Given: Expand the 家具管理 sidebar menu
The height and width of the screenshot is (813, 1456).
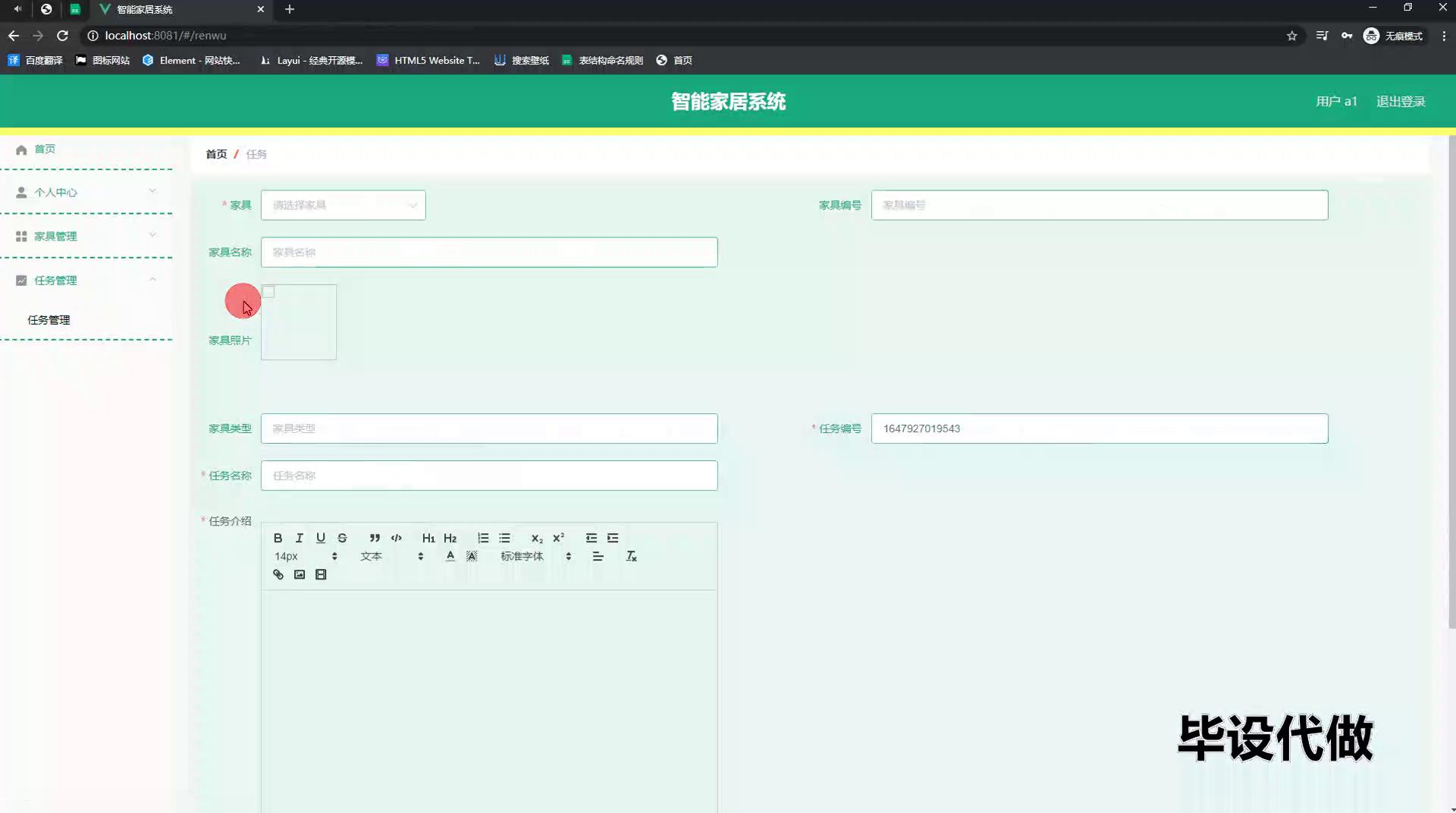Looking at the screenshot, I should (x=86, y=237).
